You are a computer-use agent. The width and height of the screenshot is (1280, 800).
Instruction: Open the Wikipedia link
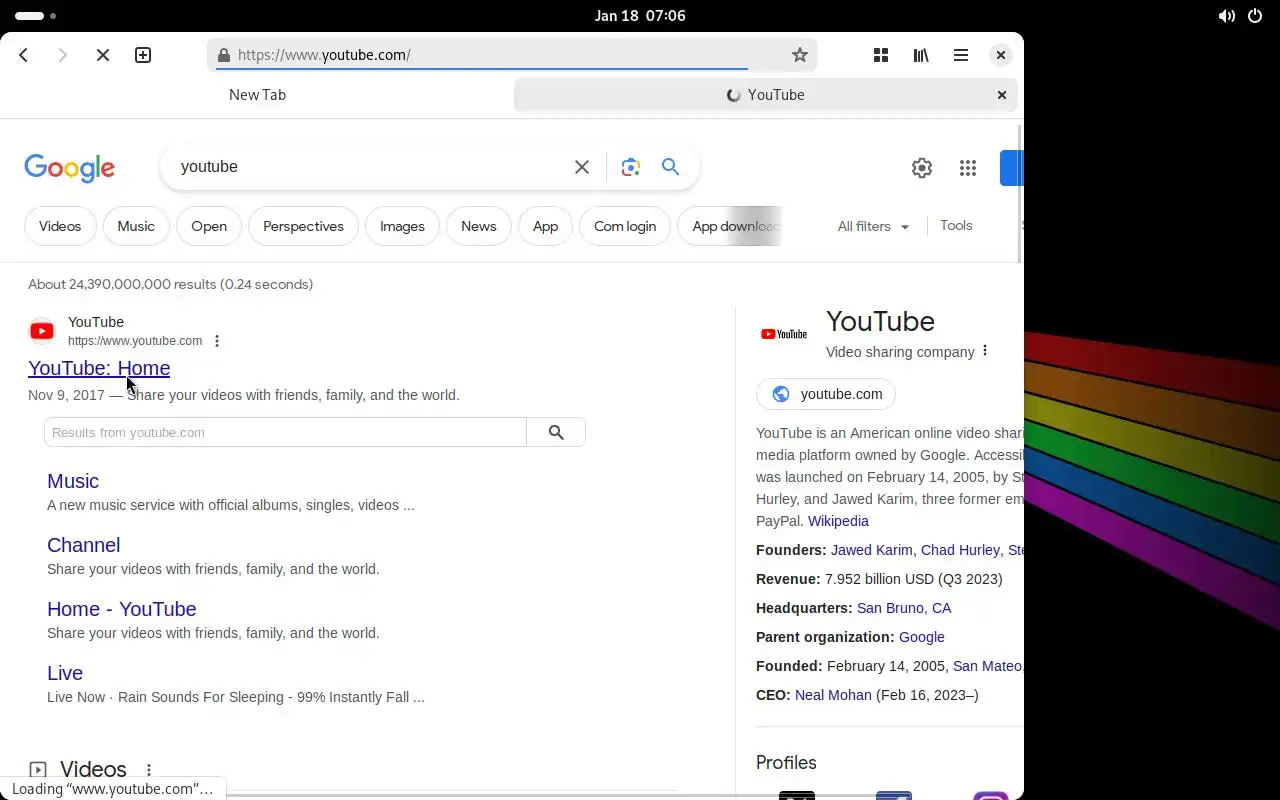838,521
